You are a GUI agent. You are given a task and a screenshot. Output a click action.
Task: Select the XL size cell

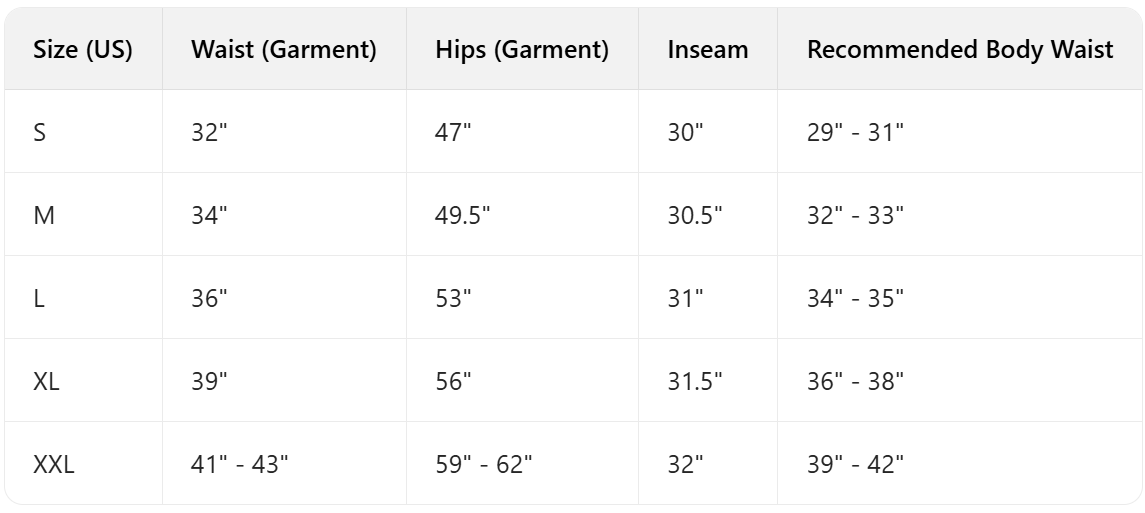[46, 381]
